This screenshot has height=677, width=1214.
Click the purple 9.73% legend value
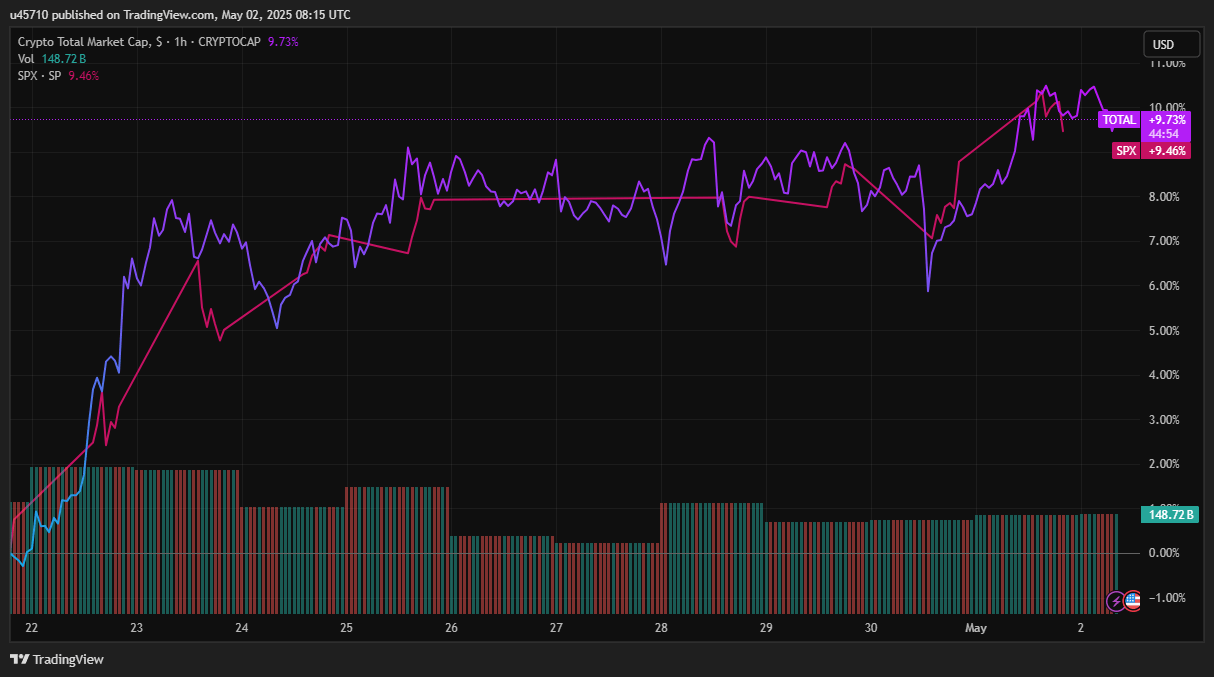[283, 42]
